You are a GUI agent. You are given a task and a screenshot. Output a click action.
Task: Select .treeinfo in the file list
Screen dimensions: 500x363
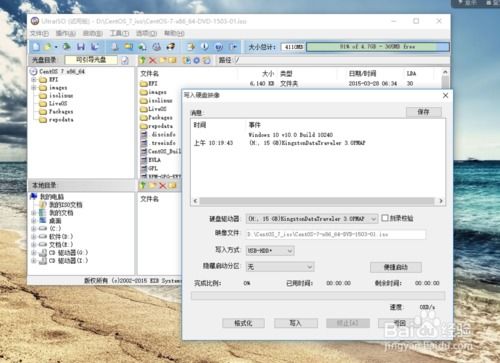click(163, 143)
